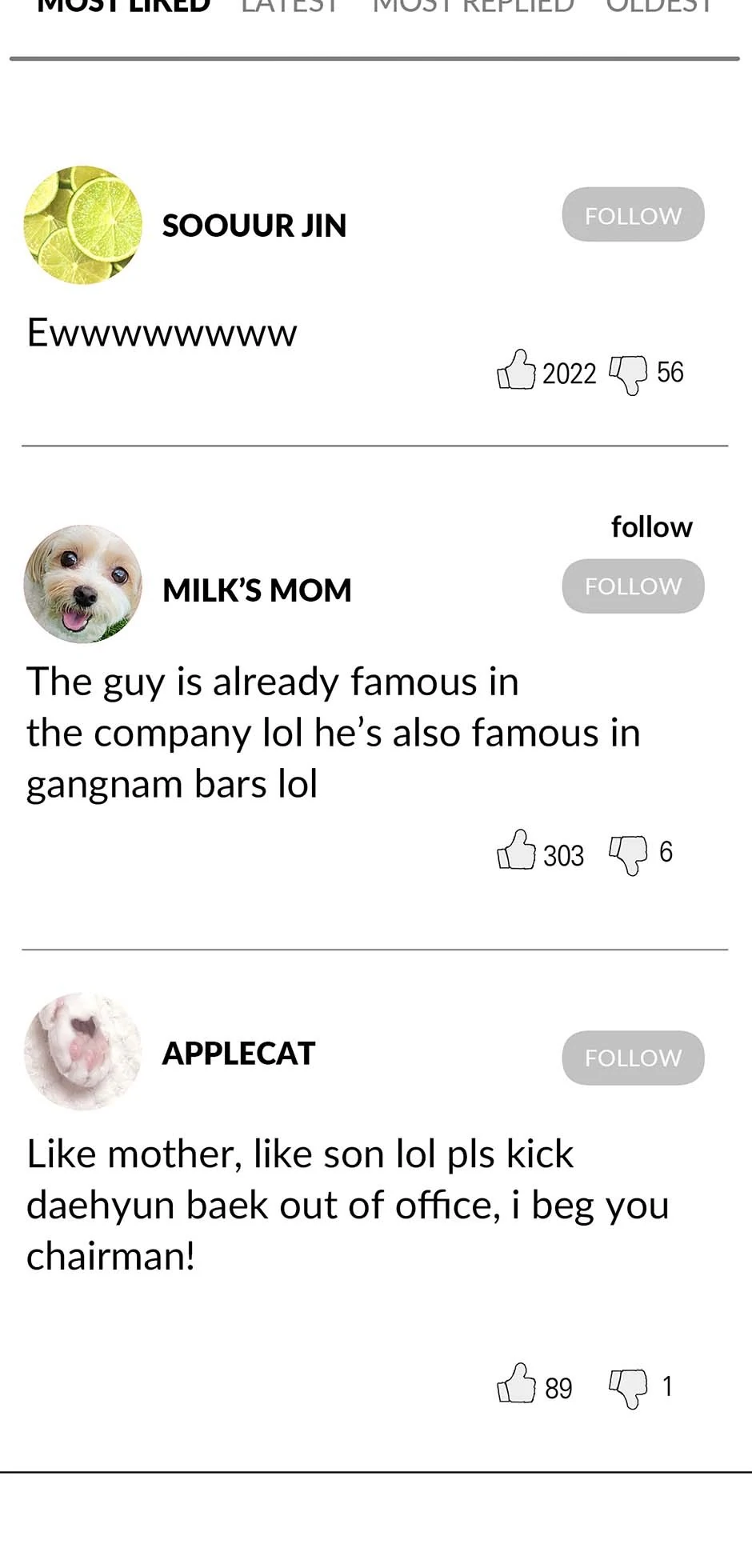Viewport: 752px width, 1568px height.
Task: Open SOOUUR JIN username profile
Action: 254,226
